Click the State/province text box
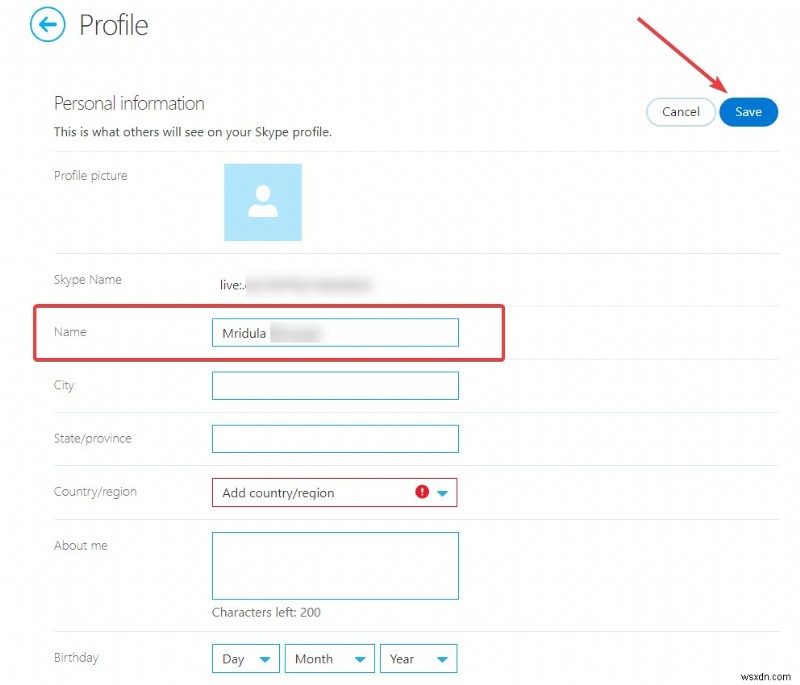This screenshot has height=685, width=800. (x=334, y=438)
